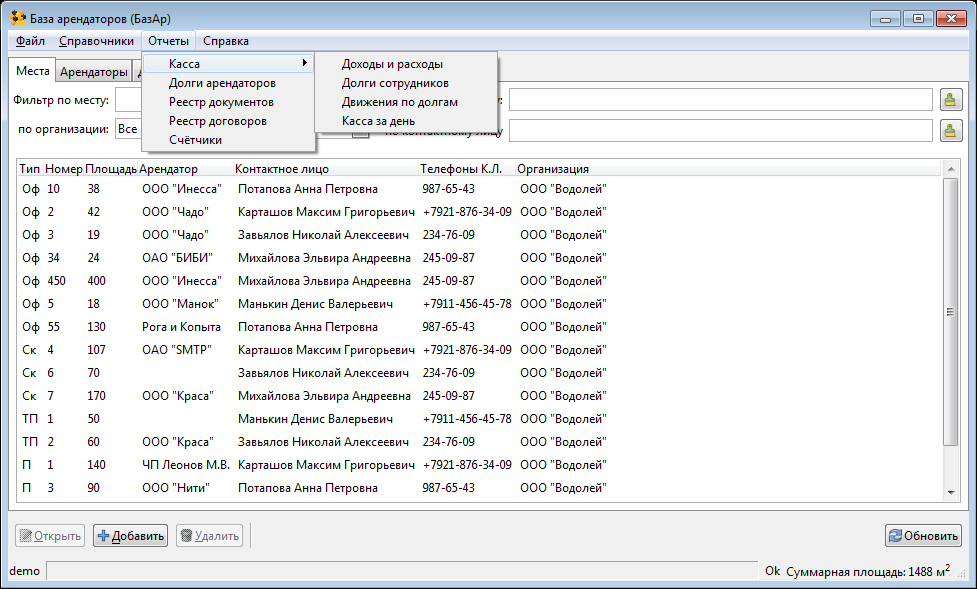The width and height of the screenshot is (977, 589).
Task: Select Завьялов Николай Алексеевич in the Оф 3 row
Action: pos(323,235)
